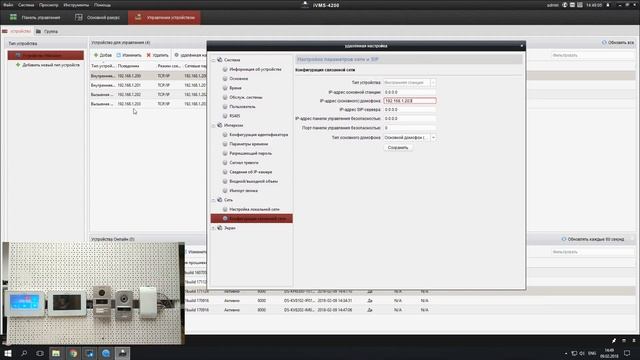
Task: Open the Файл menu
Action: click(8, 5)
